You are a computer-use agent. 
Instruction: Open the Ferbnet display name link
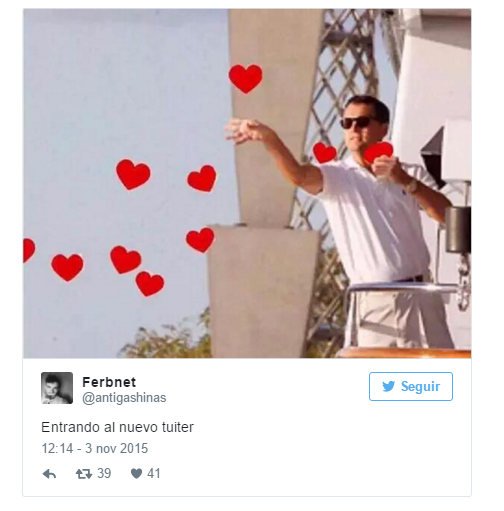(109, 382)
